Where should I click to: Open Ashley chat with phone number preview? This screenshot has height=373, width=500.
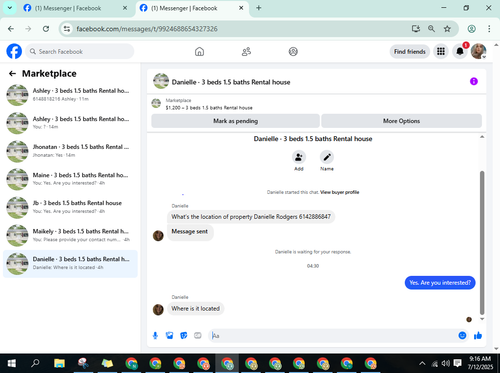tap(70, 95)
